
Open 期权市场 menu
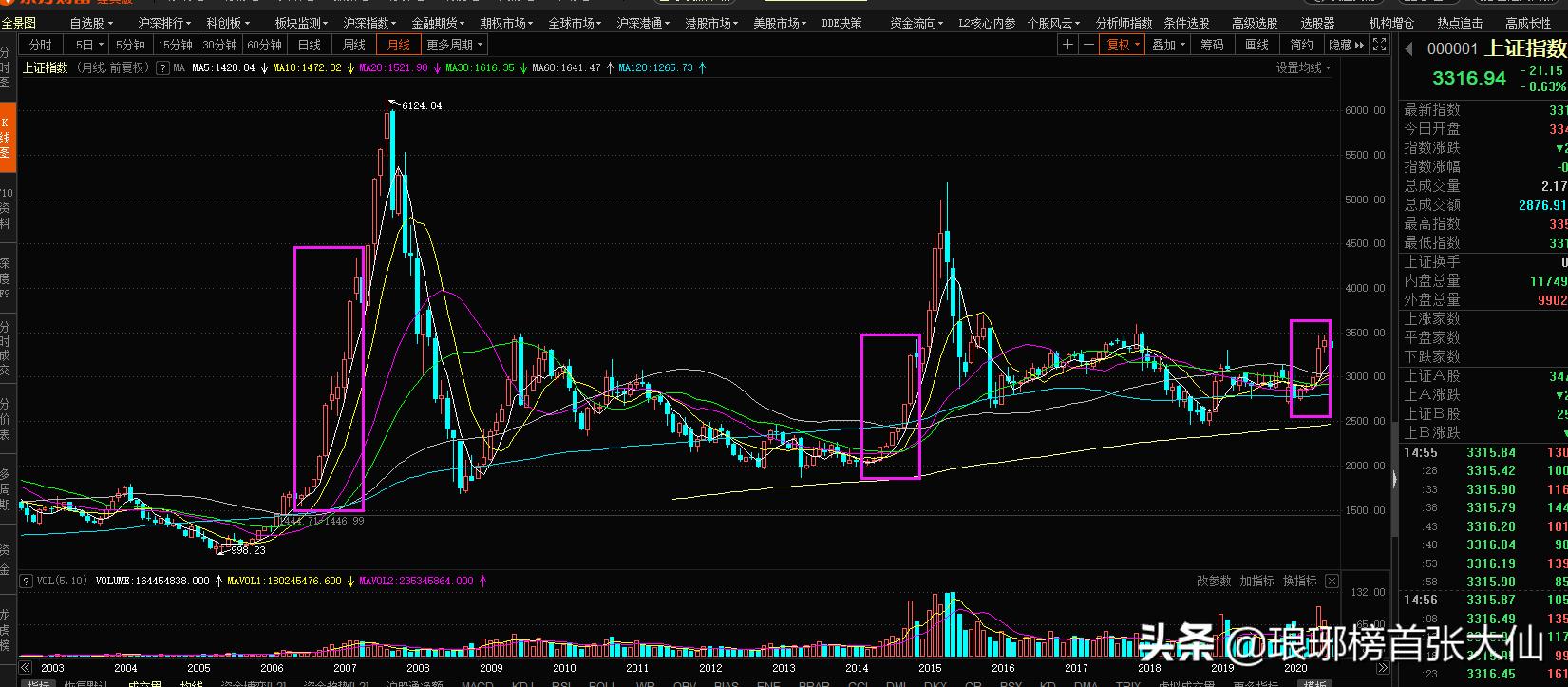point(506,22)
